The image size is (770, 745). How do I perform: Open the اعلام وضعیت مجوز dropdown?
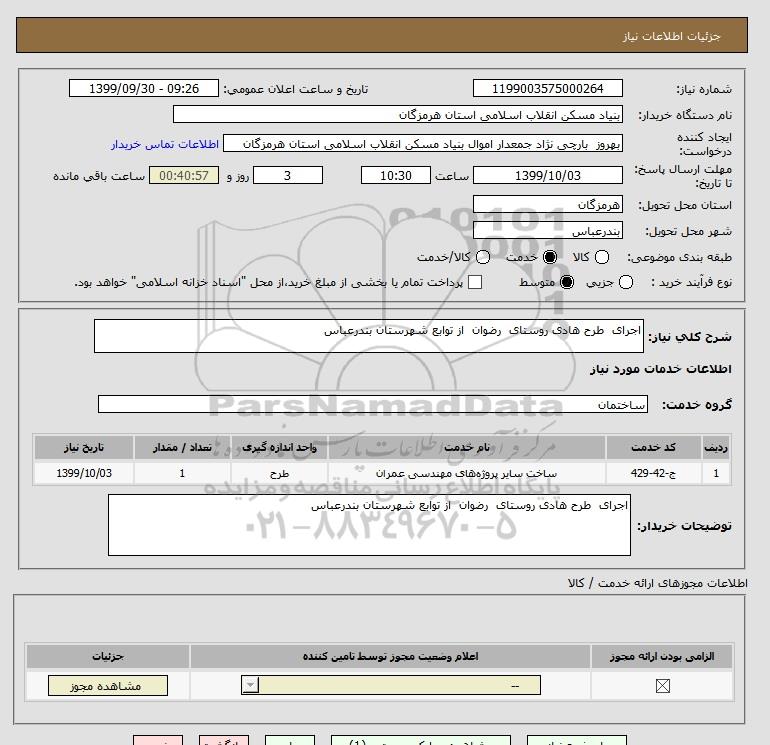point(391,685)
